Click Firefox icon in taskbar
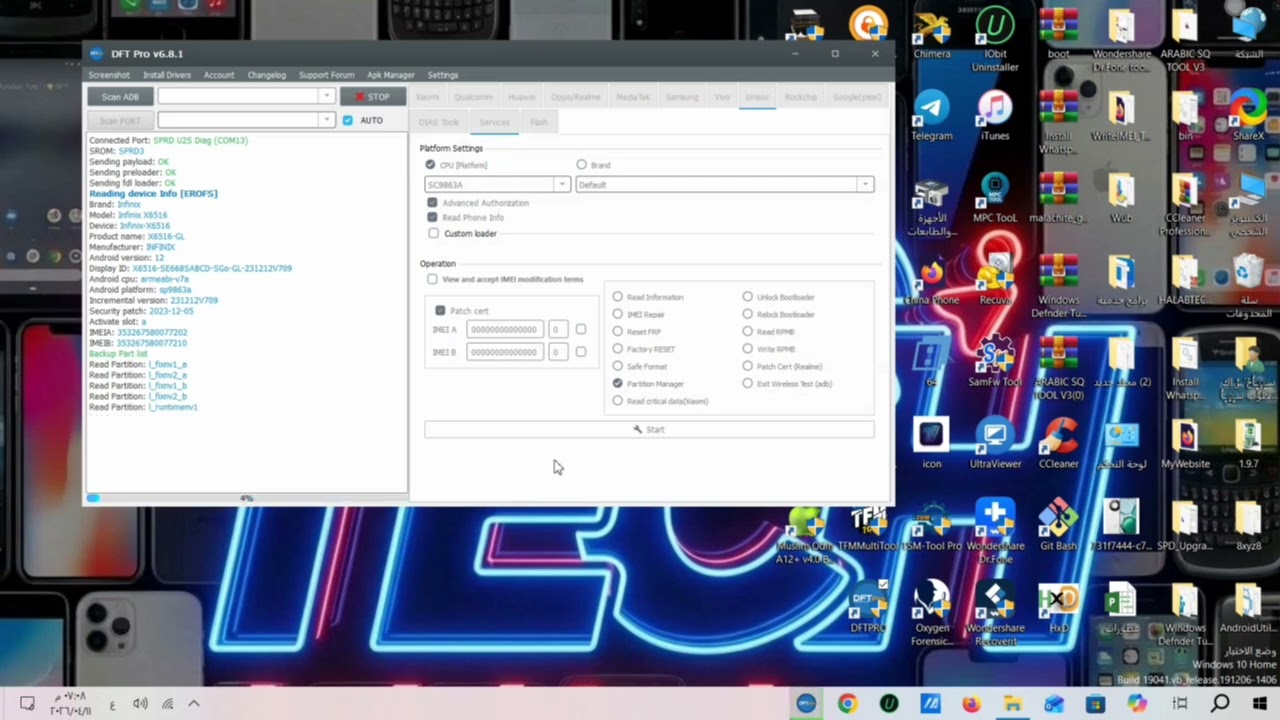The height and width of the screenshot is (720, 1280). (x=971, y=704)
